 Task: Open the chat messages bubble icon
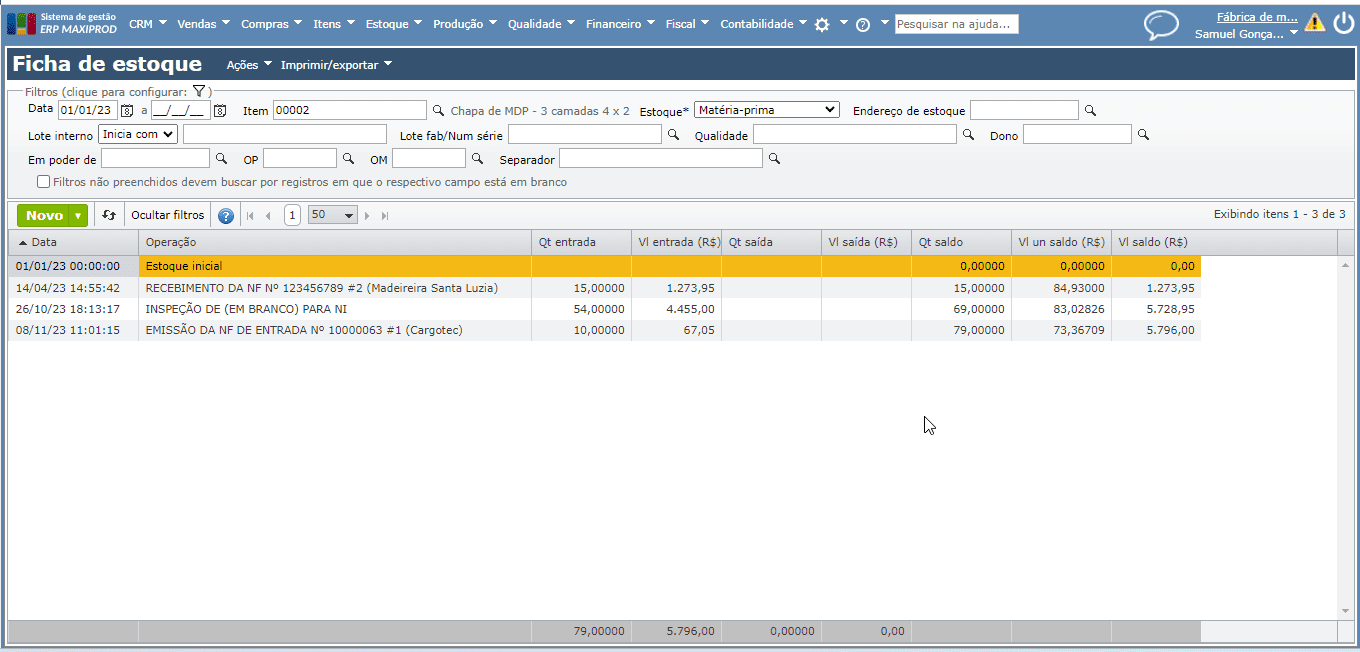(1161, 24)
